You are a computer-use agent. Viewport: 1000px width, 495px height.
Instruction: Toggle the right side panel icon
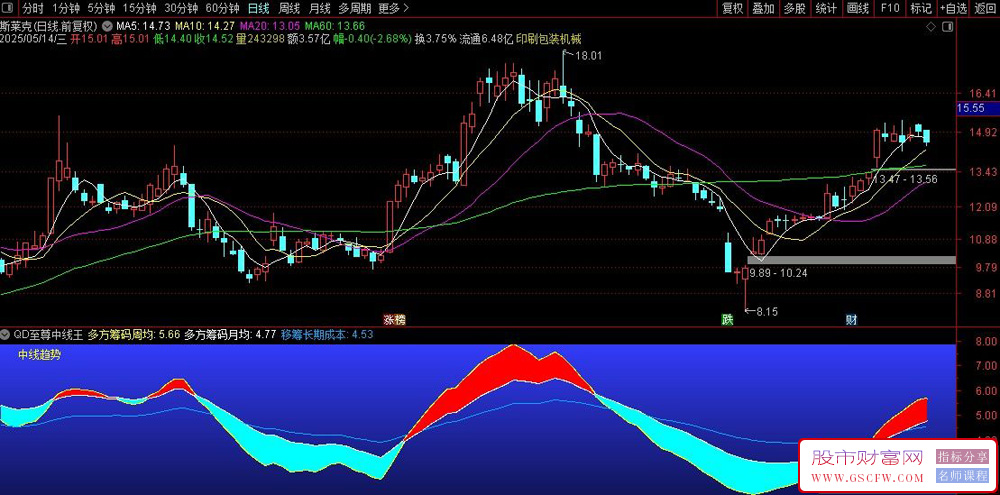948,26
